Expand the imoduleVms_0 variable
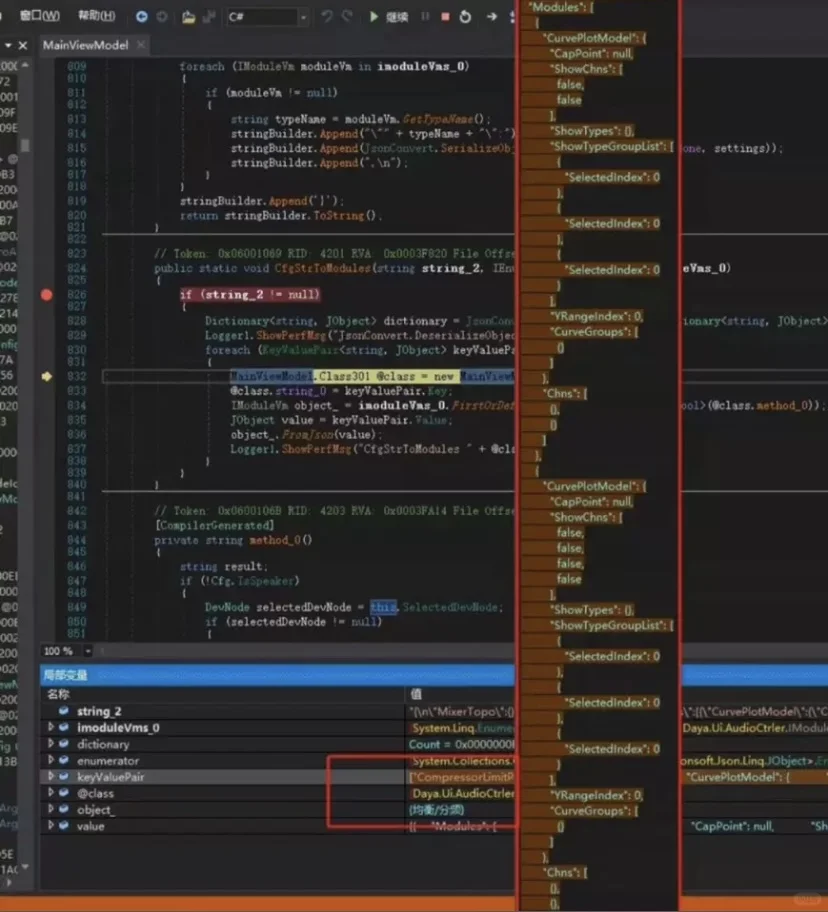The width and height of the screenshot is (828, 912). (x=51, y=727)
